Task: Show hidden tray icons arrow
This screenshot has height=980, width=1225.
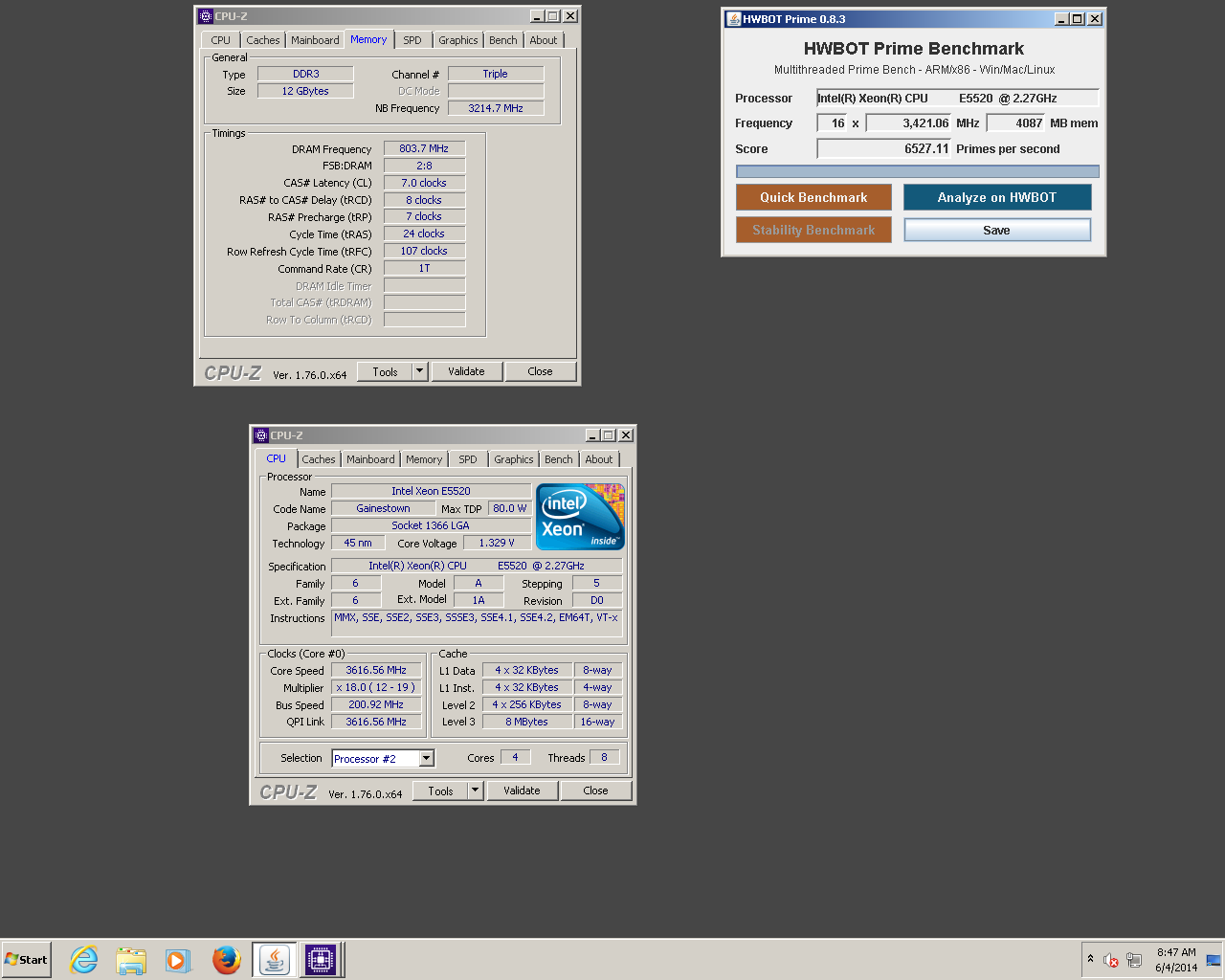Action: pyautogui.click(x=1090, y=959)
